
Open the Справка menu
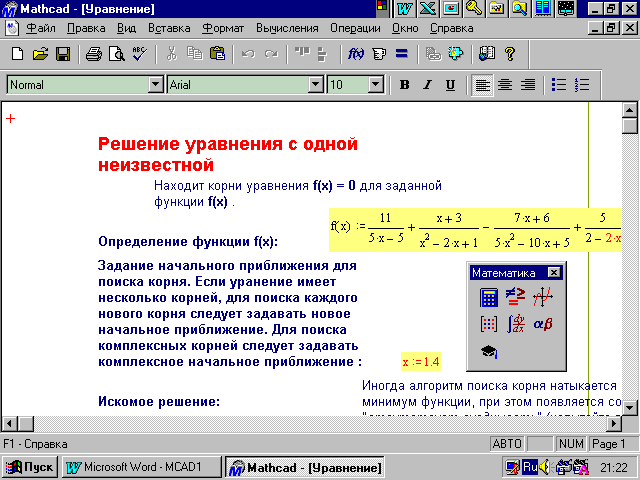click(451, 28)
